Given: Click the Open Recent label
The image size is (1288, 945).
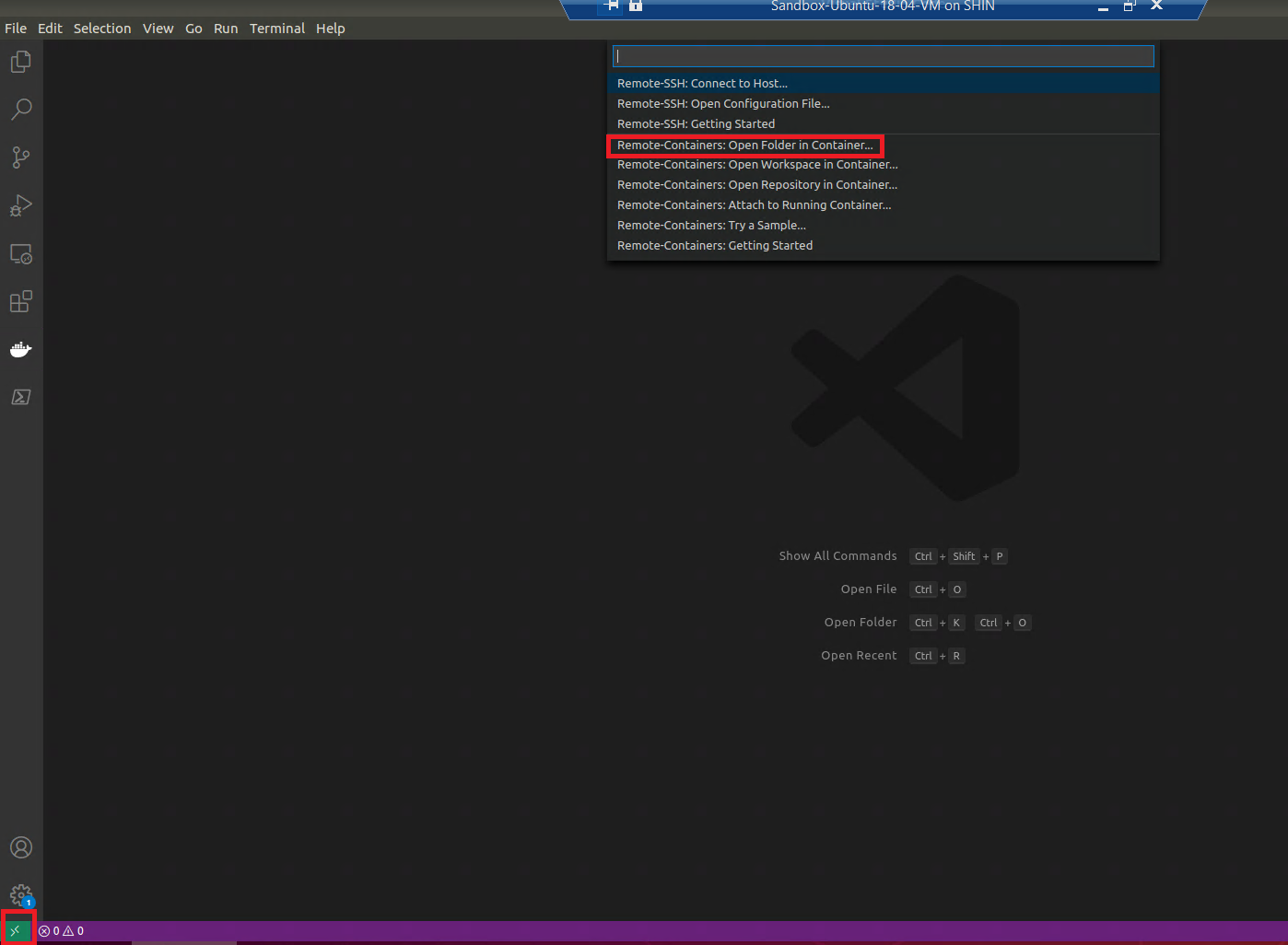Looking at the screenshot, I should tap(859, 656).
